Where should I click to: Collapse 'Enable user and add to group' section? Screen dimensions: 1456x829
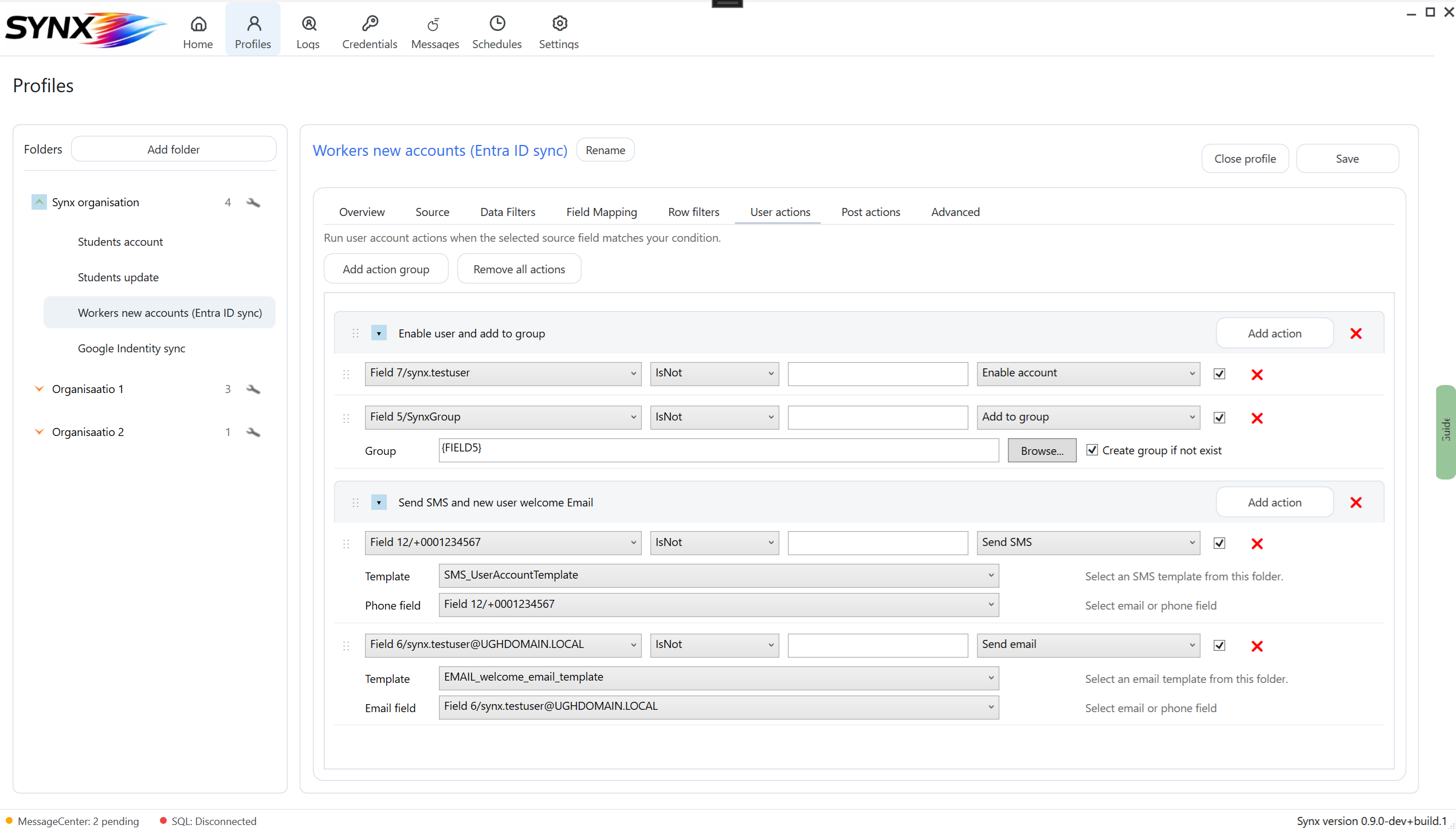pos(379,333)
